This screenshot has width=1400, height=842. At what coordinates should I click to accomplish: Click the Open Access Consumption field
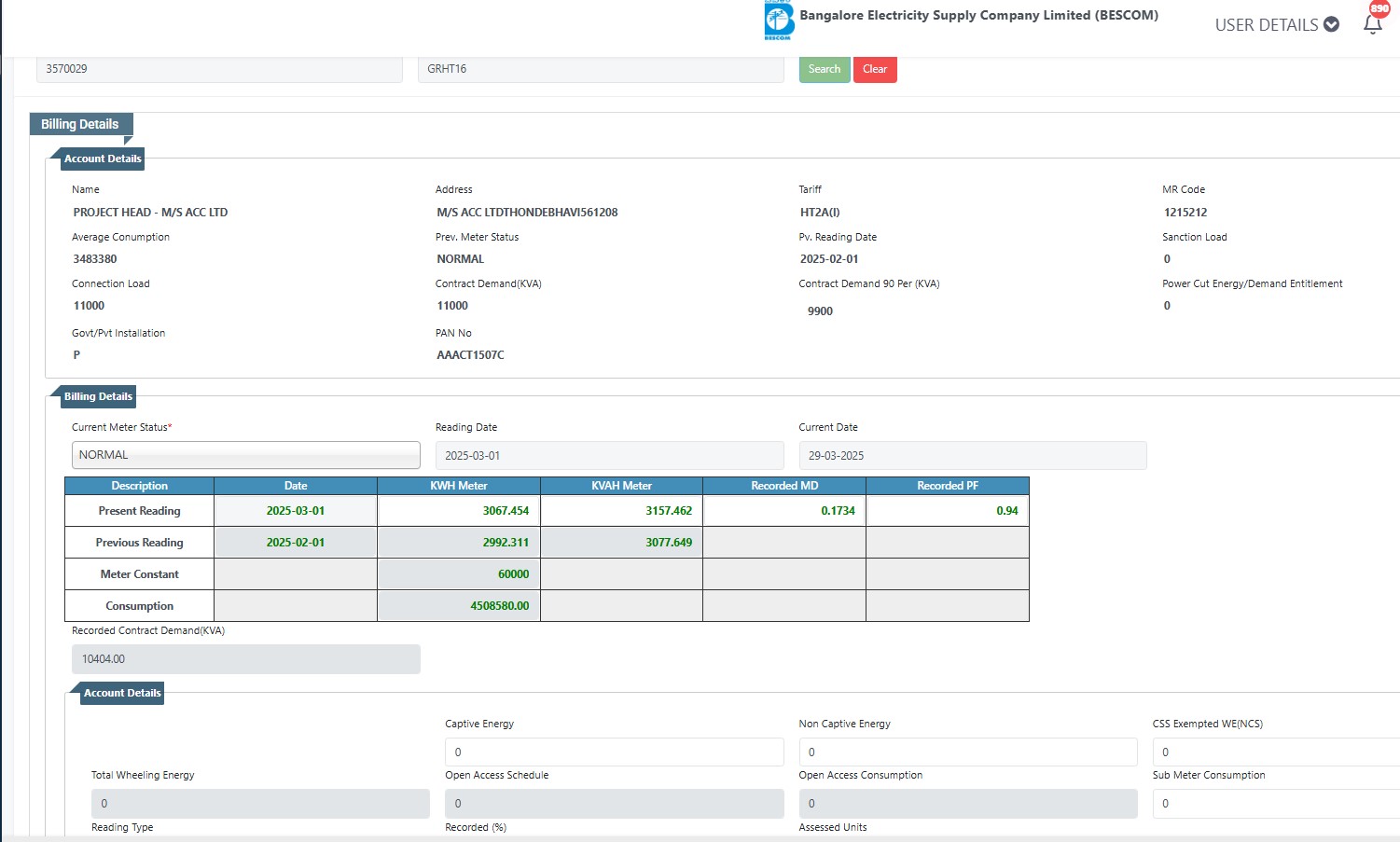click(968, 804)
